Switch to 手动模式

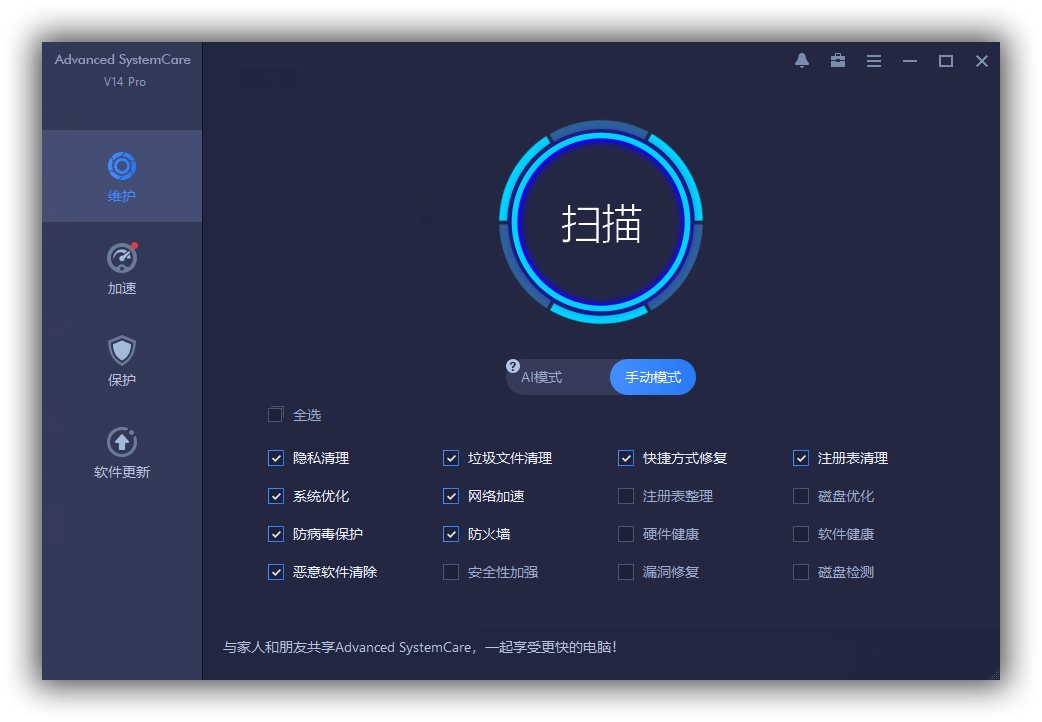653,377
